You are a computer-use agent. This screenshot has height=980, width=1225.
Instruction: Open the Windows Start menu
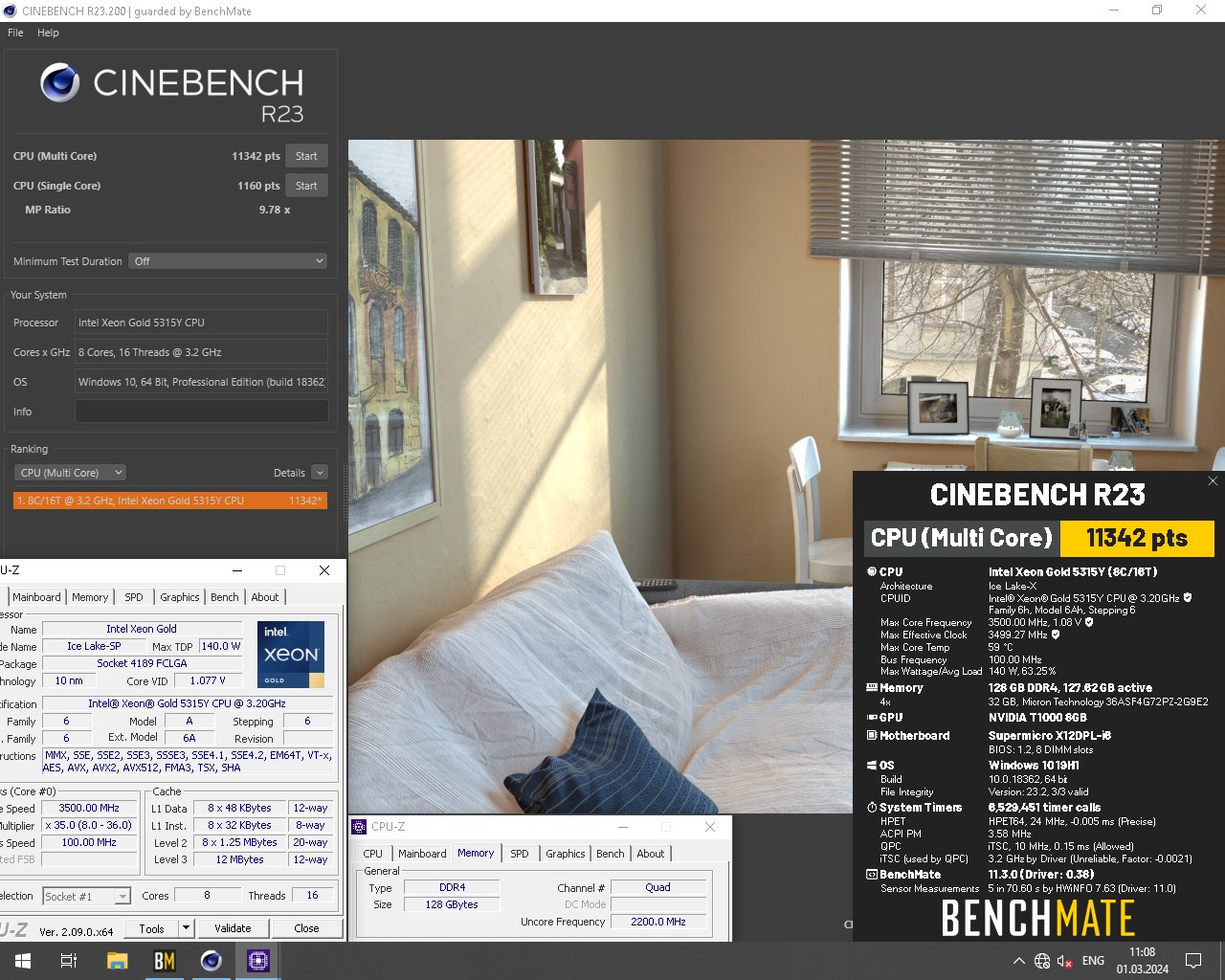23,961
